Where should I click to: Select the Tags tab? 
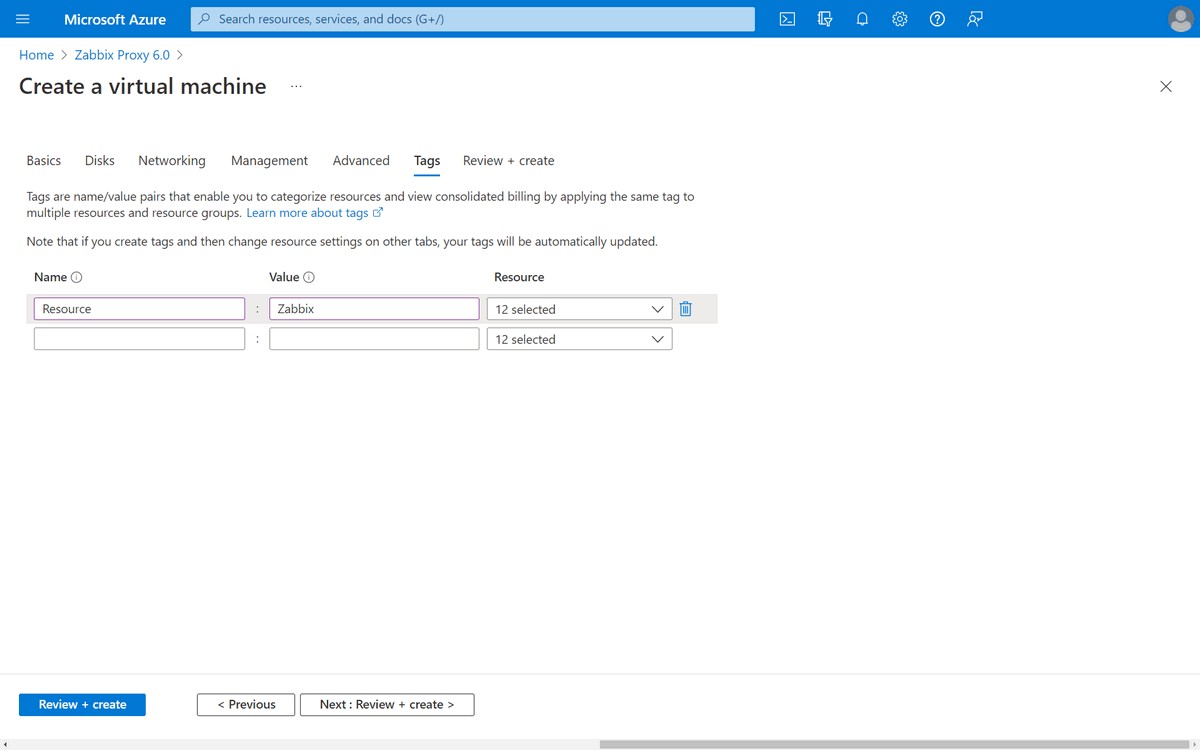pos(427,160)
